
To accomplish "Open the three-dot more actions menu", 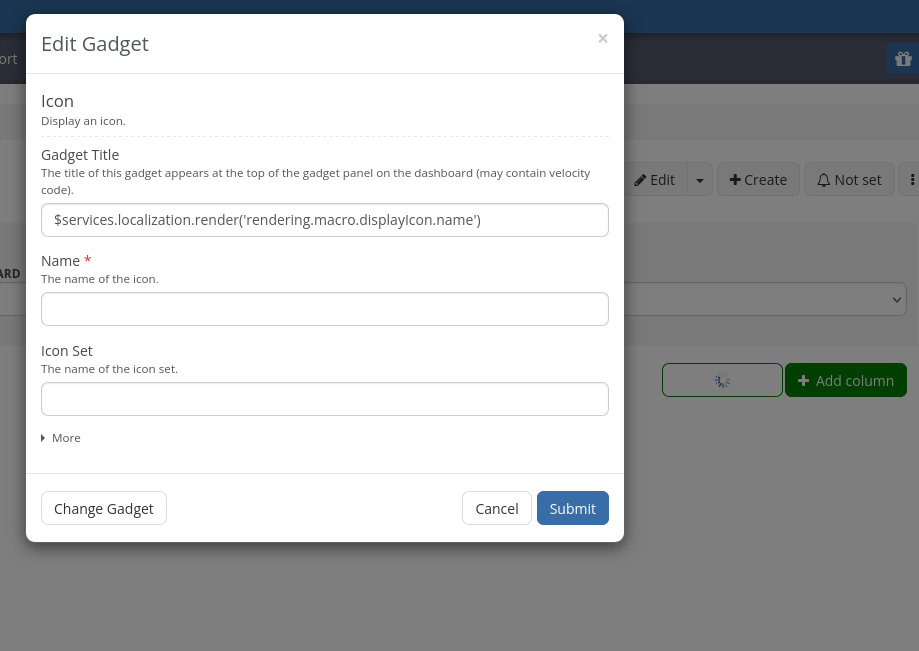I will tap(911, 180).
